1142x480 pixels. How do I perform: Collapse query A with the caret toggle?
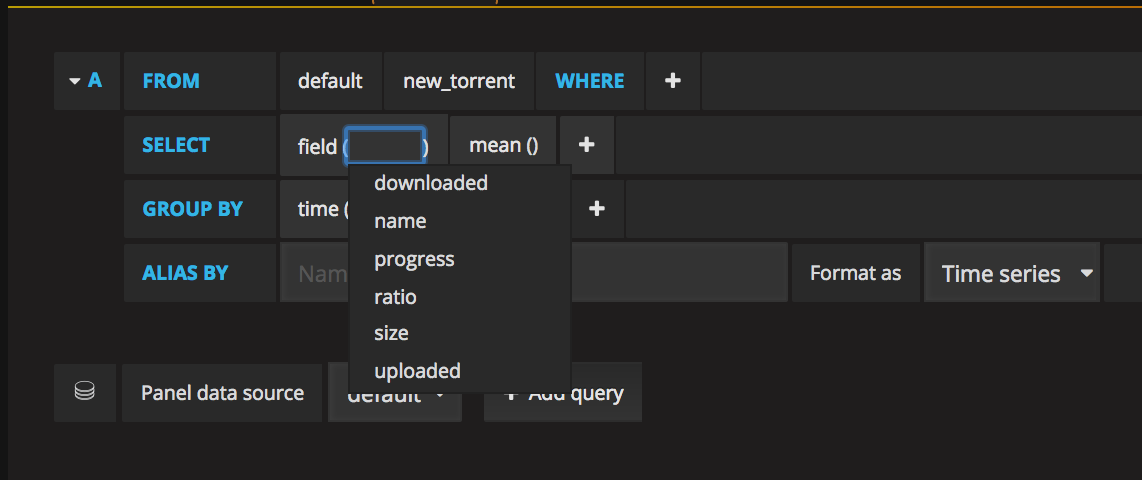[75, 81]
